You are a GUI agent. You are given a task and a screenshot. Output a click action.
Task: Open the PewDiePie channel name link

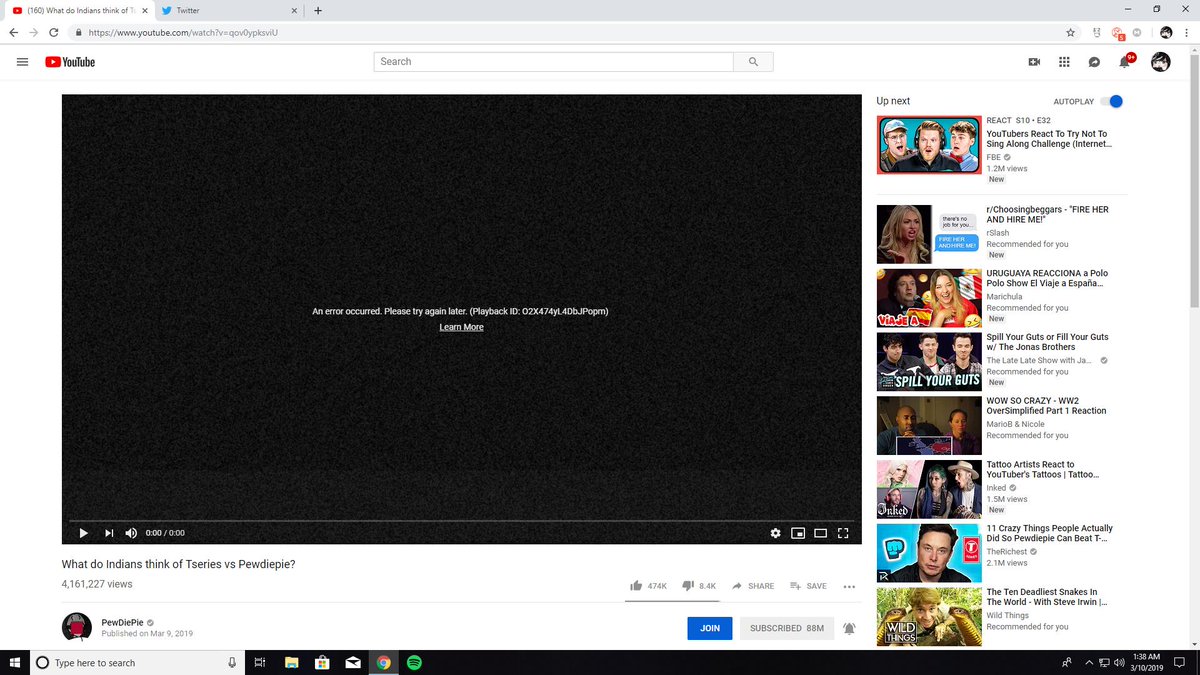(x=123, y=622)
